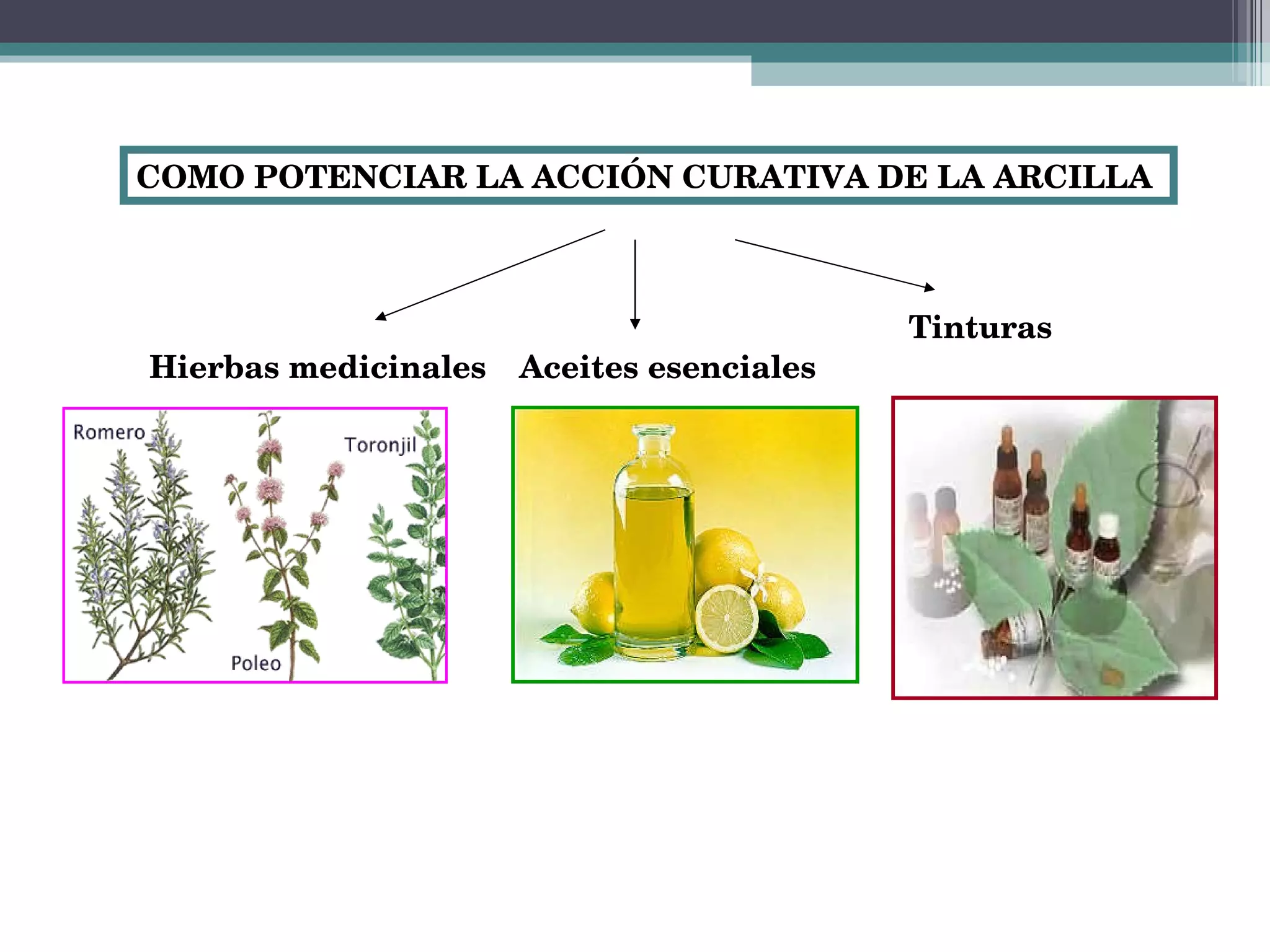The height and width of the screenshot is (952, 1270).
Task: Click the 'Tinturas' heading
Action: point(980,327)
